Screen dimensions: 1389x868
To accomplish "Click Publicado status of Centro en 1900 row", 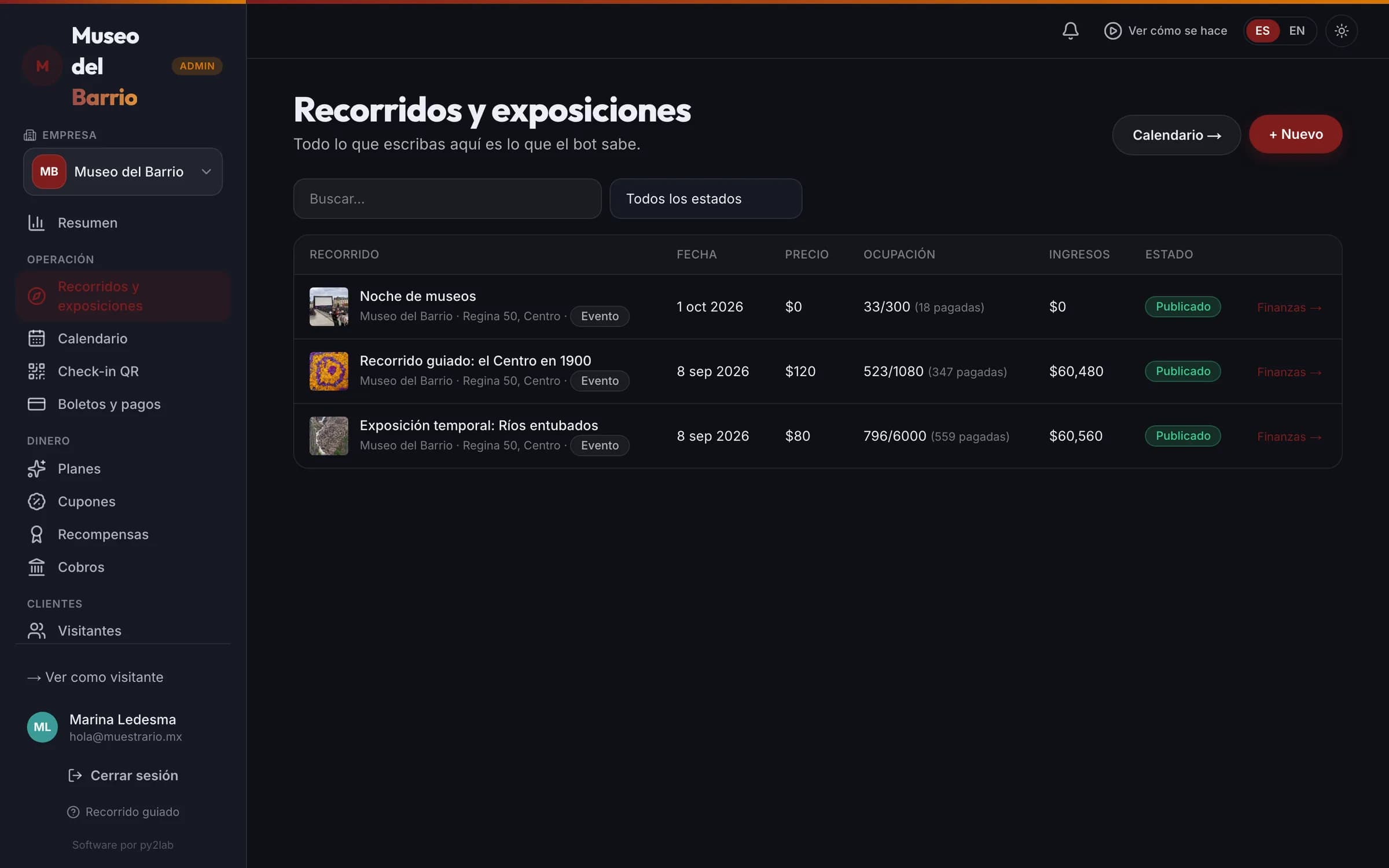I will (1182, 371).
